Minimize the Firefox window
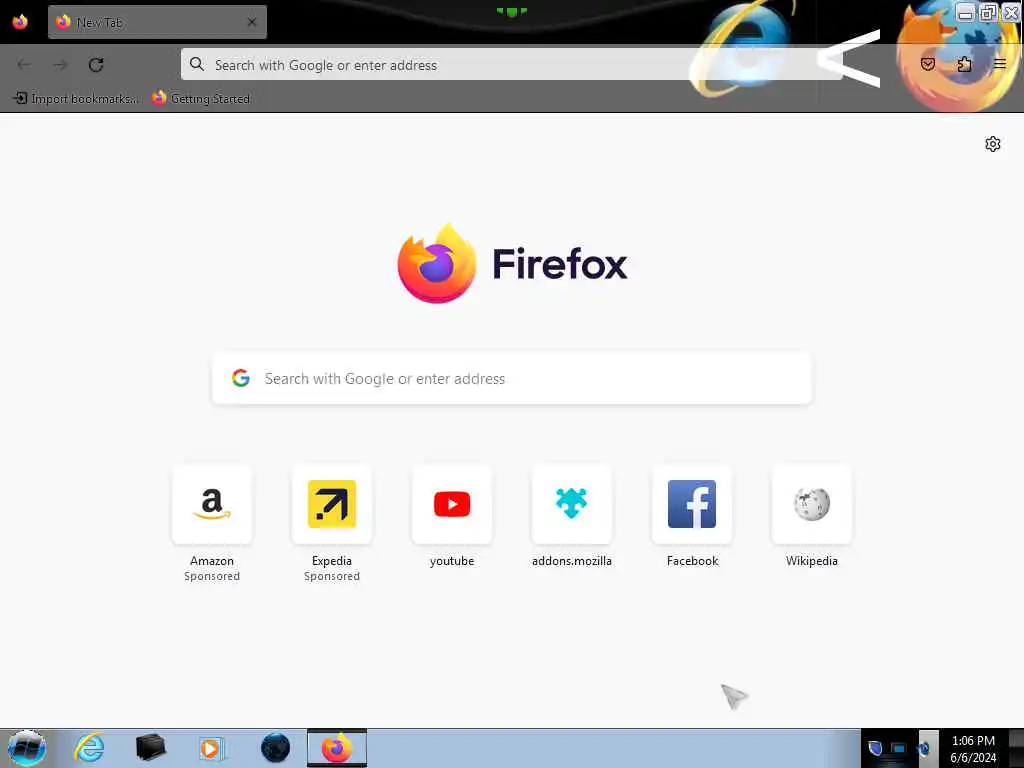The height and width of the screenshot is (768, 1024). [x=965, y=12]
